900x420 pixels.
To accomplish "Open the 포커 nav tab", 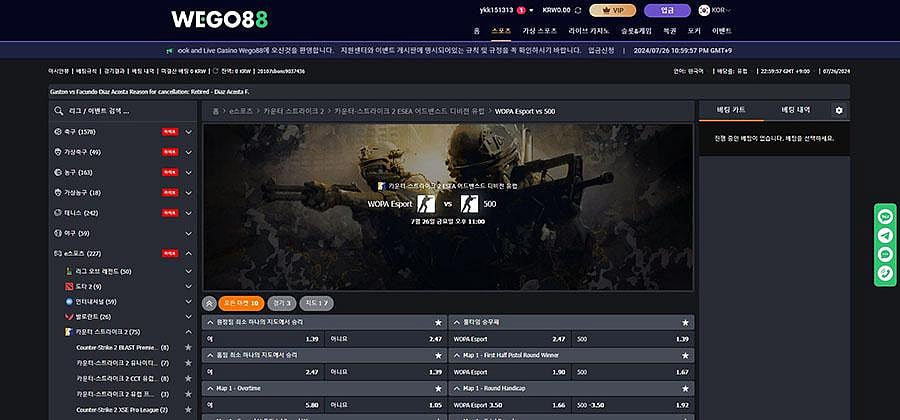I will (694, 31).
